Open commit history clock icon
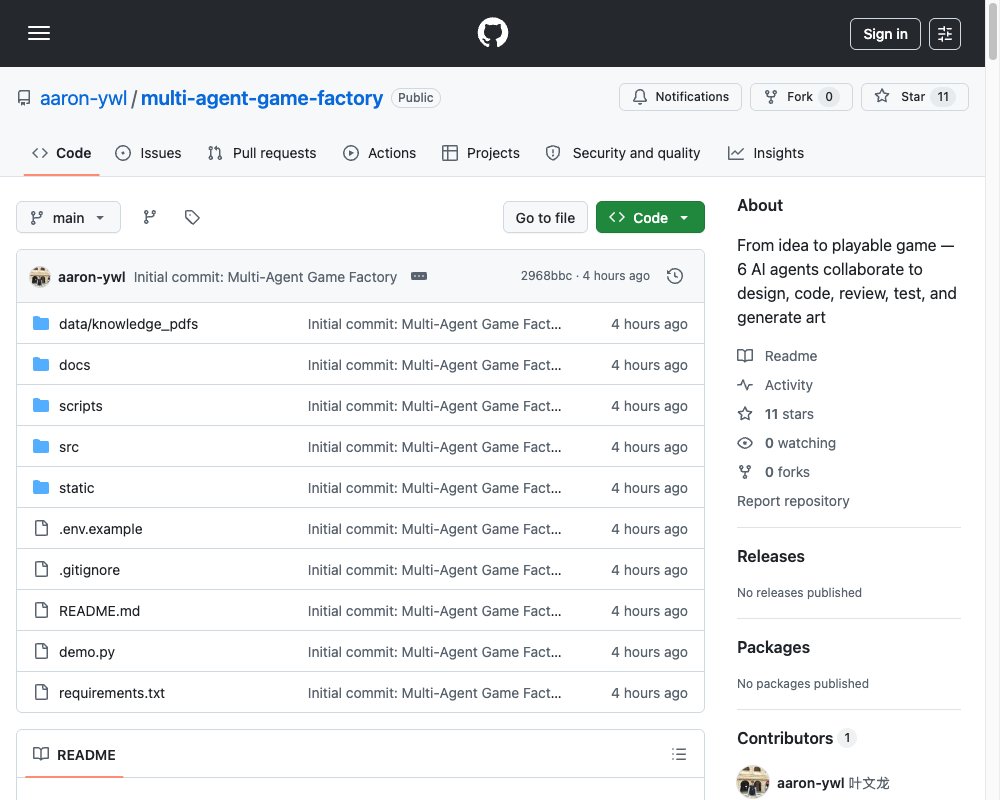Image resolution: width=1000 pixels, height=800 pixels. point(675,276)
